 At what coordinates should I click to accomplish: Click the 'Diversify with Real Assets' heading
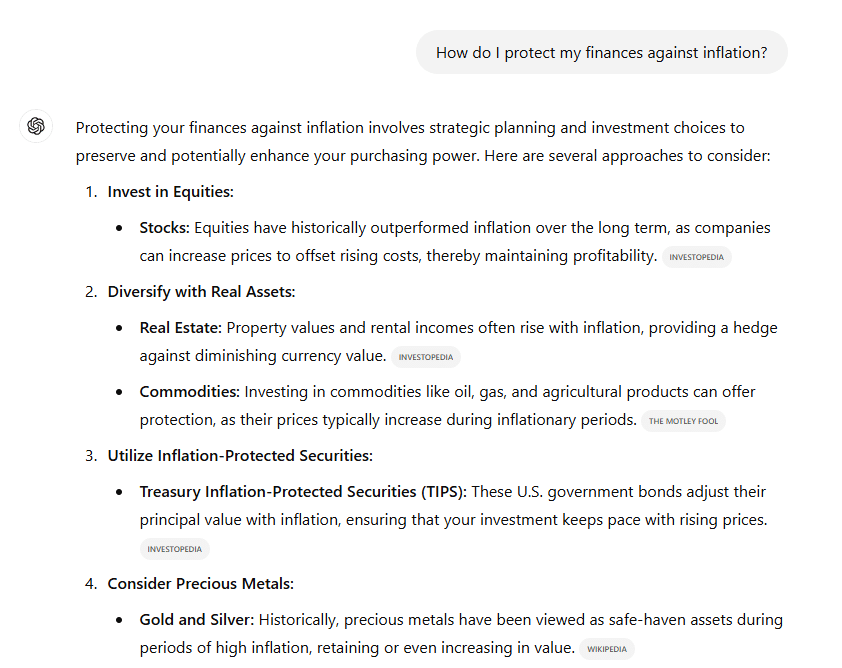click(x=201, y=292)
